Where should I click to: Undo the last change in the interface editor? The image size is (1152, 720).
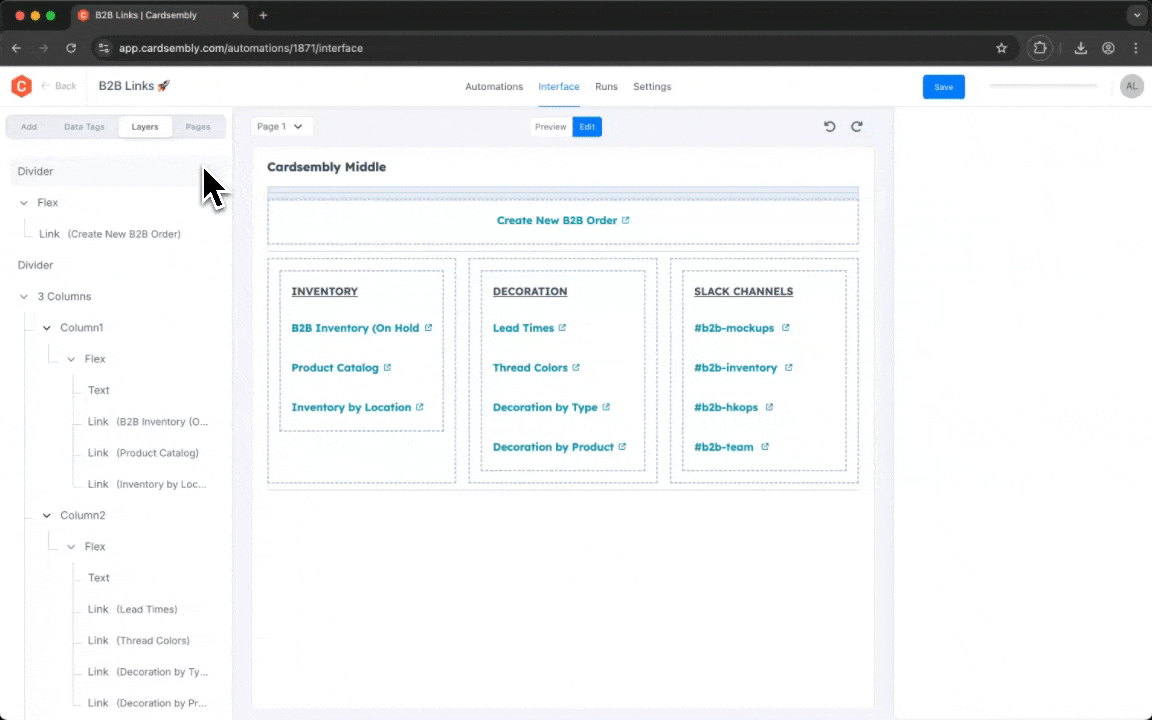[829, 126]
